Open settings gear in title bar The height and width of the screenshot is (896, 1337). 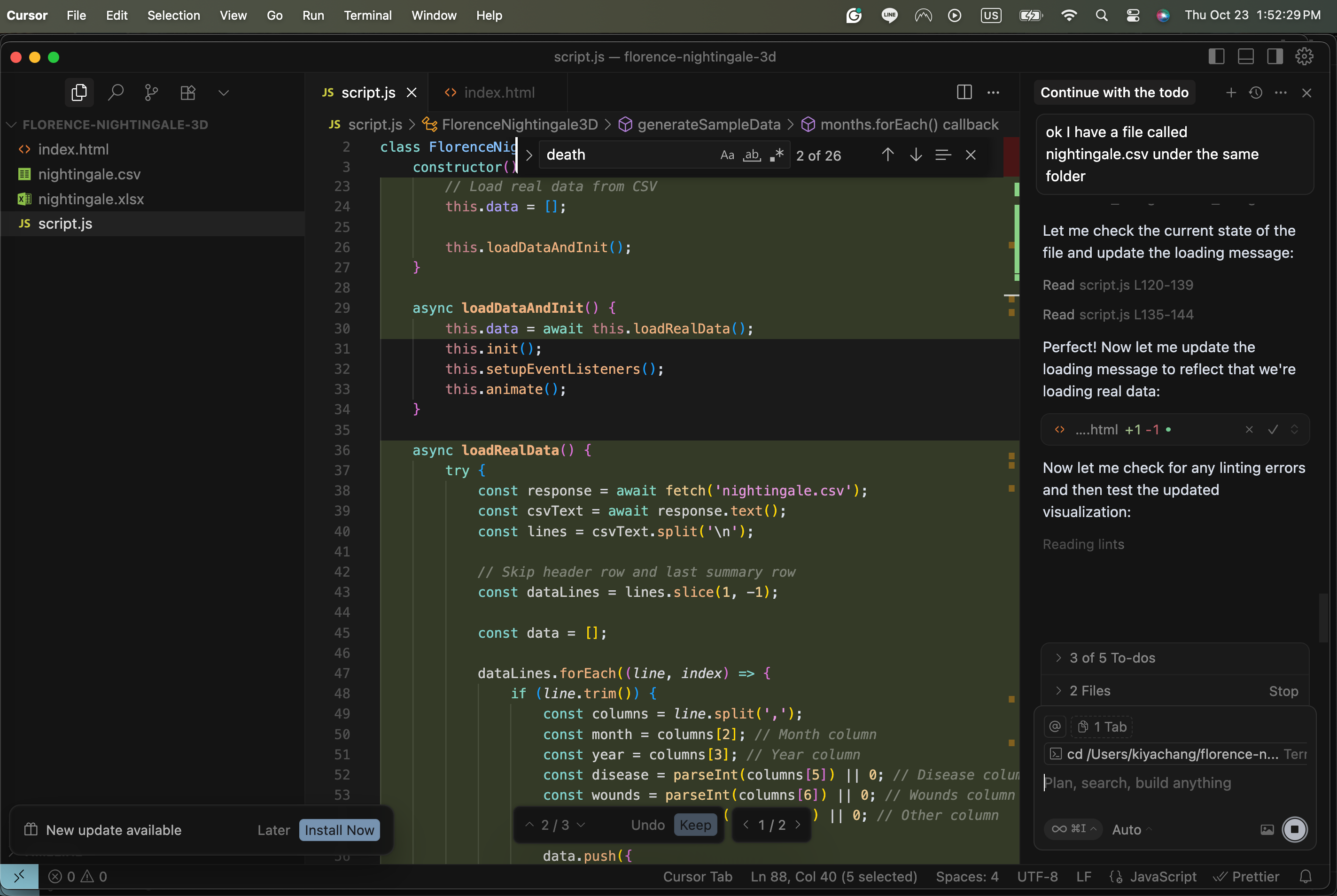coord(1304,56)
